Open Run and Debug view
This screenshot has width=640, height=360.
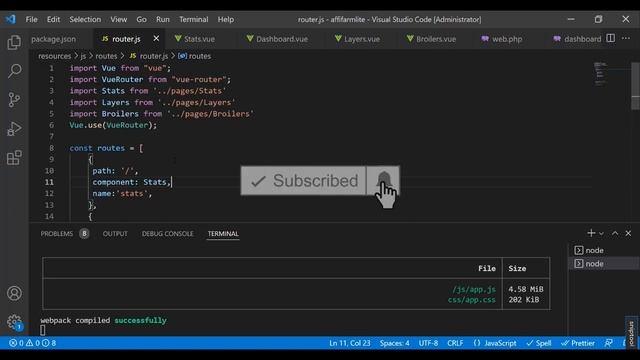[14, 129]
